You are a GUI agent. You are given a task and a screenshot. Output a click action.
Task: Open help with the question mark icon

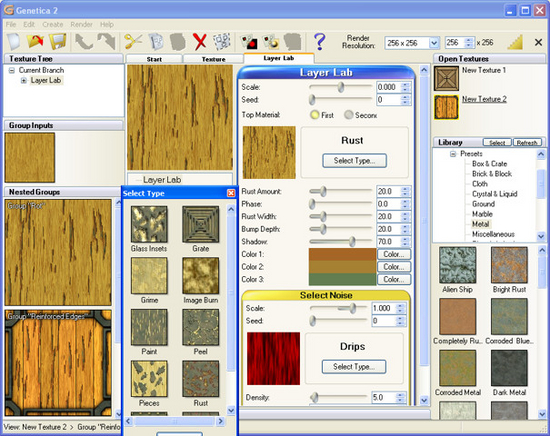(319, 42)
